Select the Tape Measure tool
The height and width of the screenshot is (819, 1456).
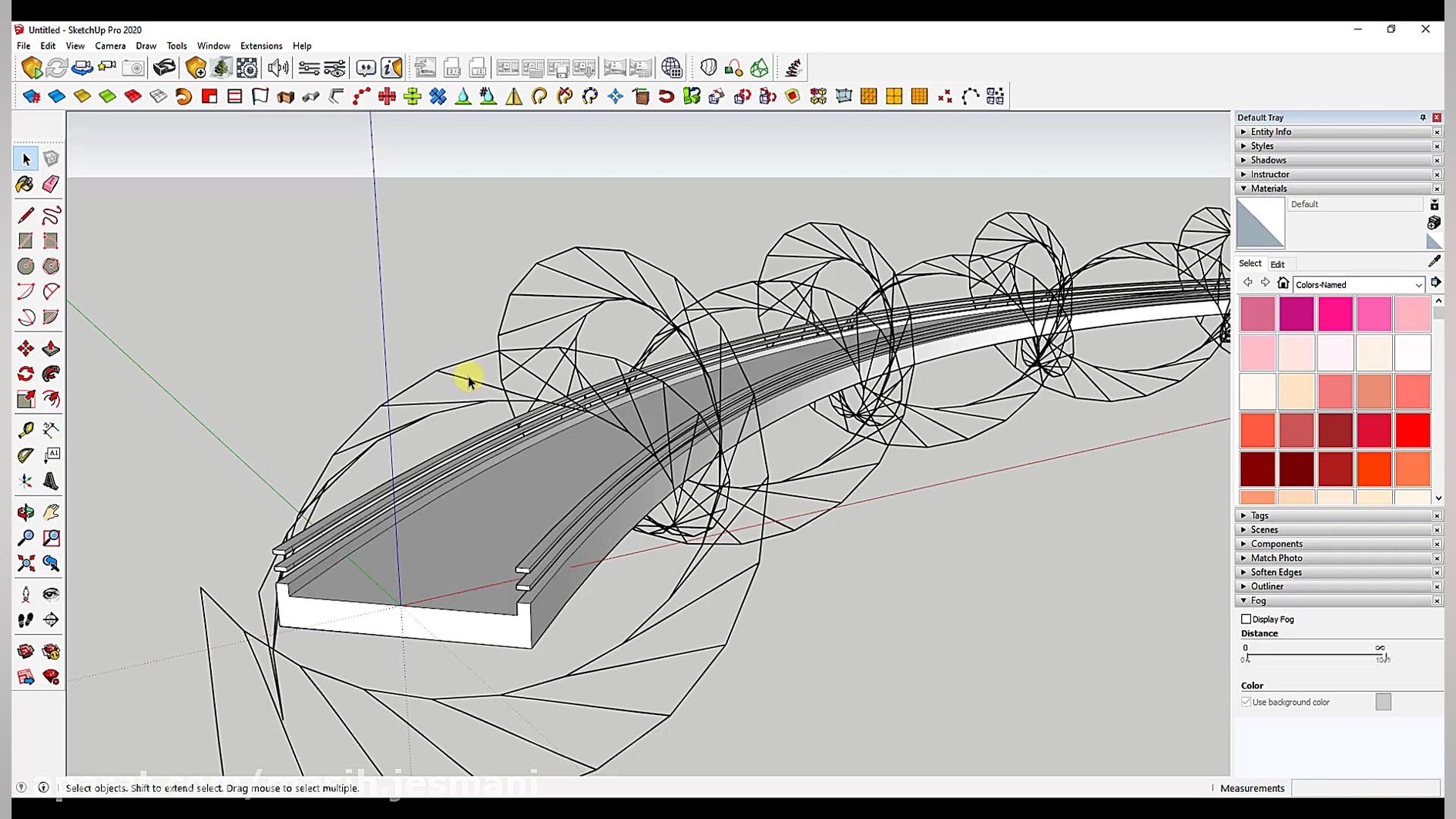[25, 430]
